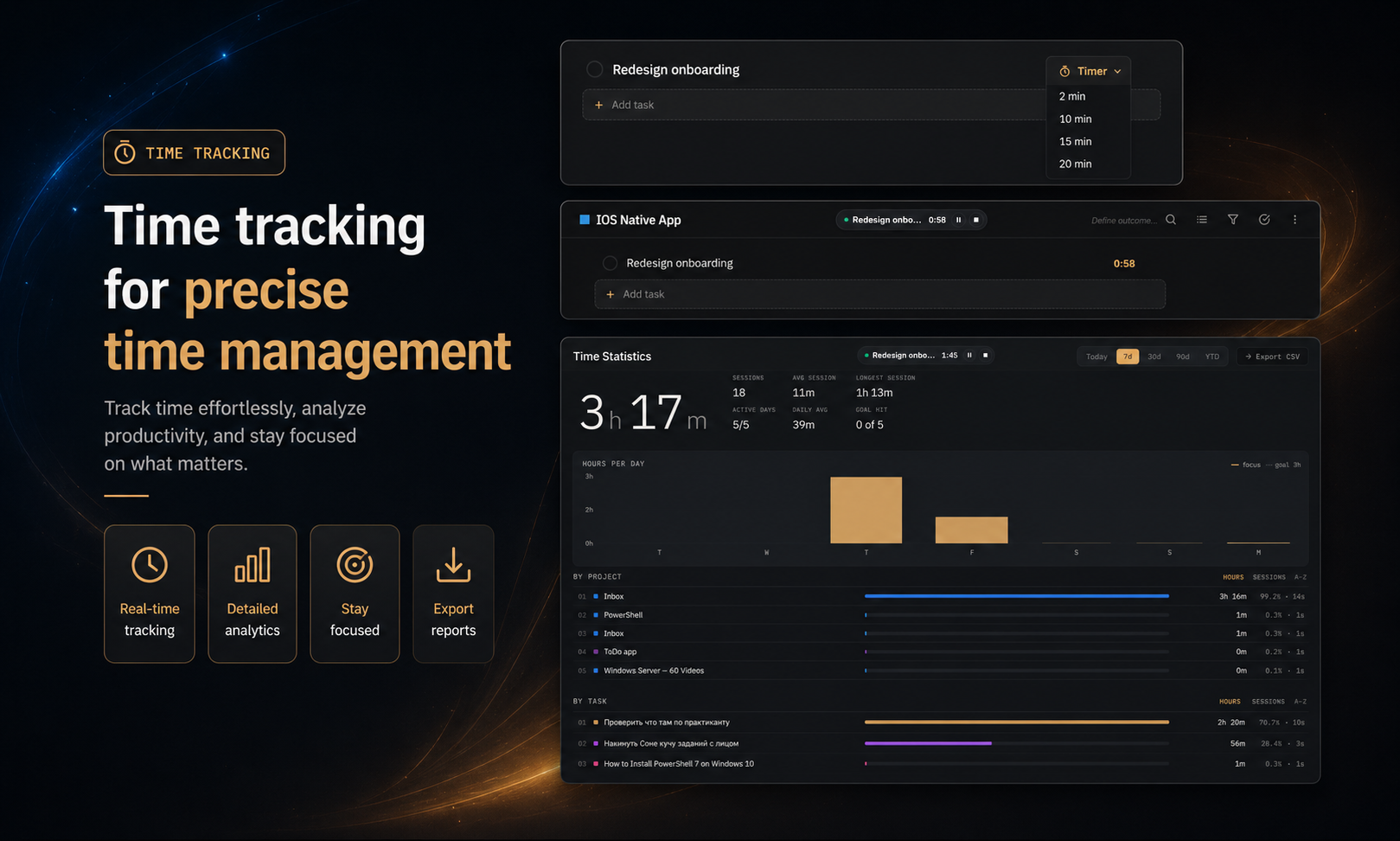Stop the 1:45 timer in Time Statistics

[985, 356]
